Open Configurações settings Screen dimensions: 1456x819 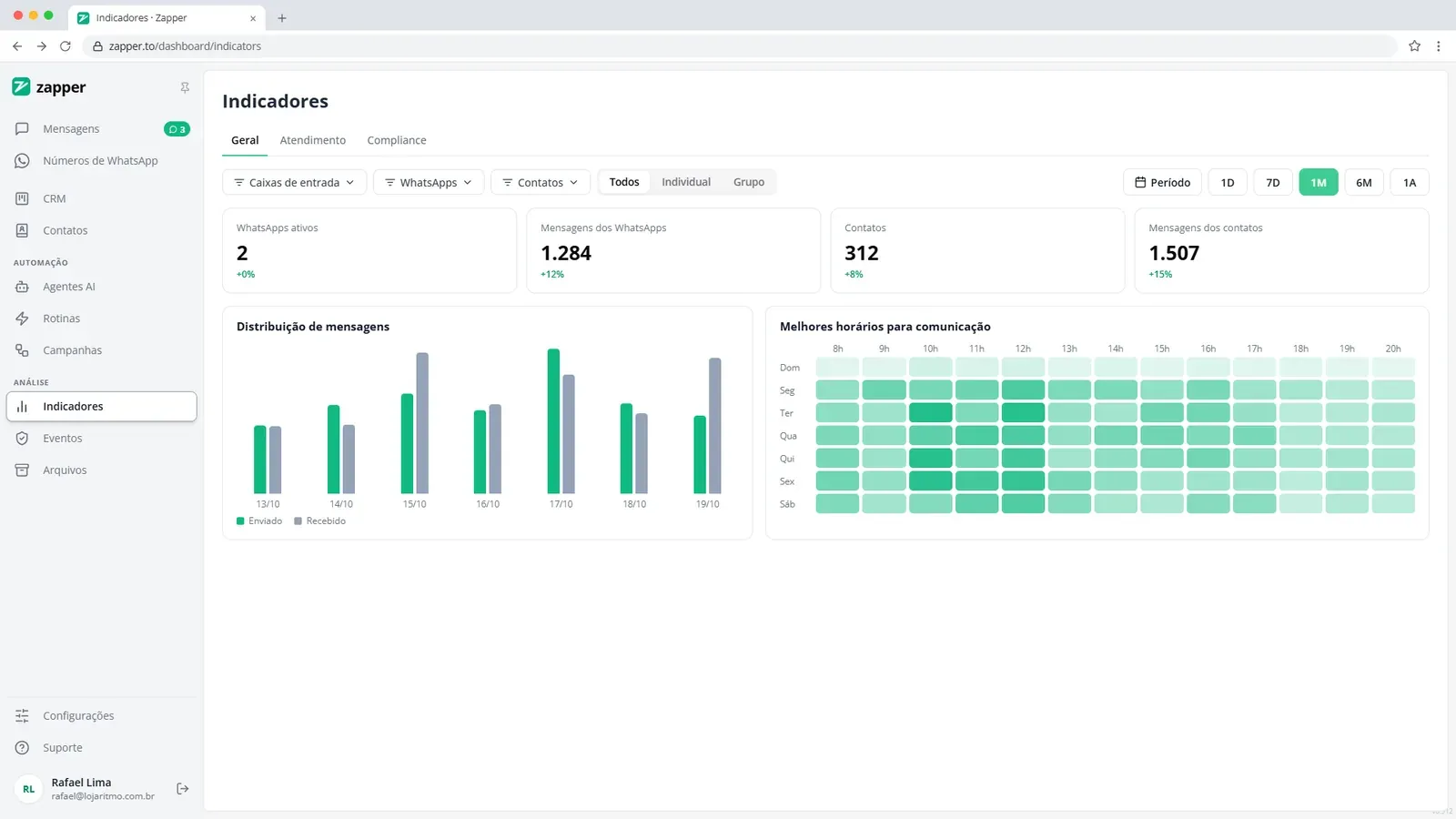pyautogui.click(x=101, y=716)
